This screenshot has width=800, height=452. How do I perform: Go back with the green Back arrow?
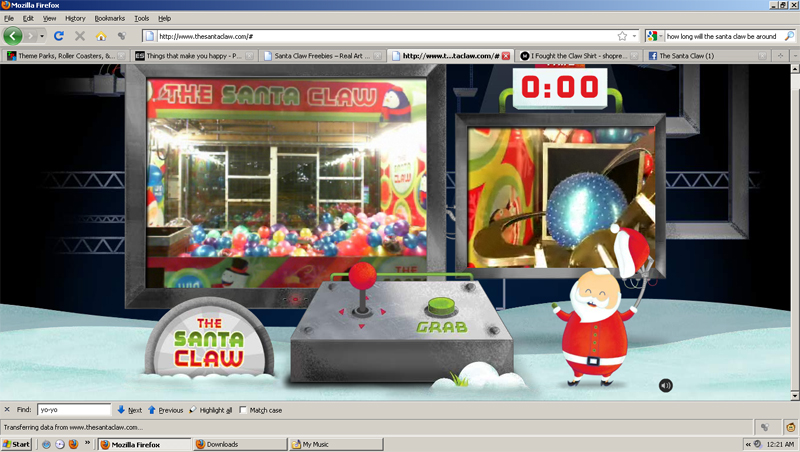(13, 36)
